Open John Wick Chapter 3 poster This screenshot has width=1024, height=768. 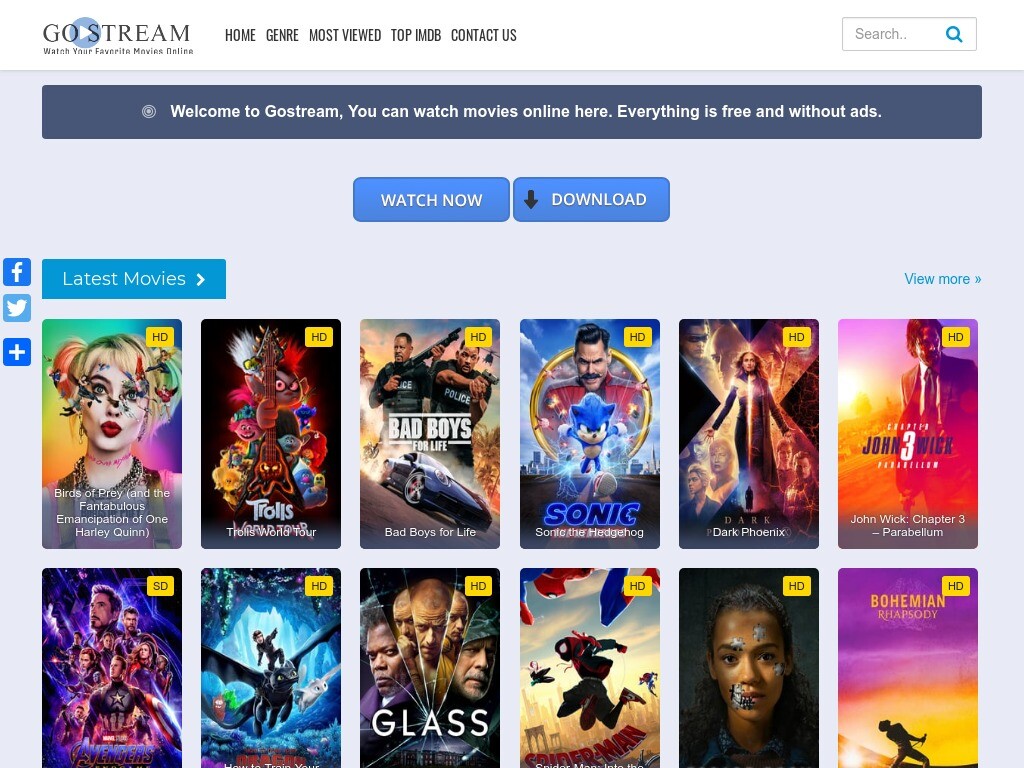point(908,434)
